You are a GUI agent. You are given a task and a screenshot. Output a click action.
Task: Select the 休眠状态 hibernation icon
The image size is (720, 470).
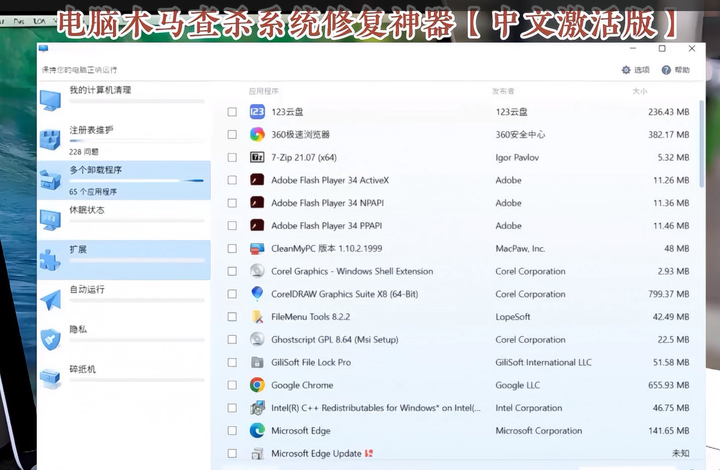(50, 219)
